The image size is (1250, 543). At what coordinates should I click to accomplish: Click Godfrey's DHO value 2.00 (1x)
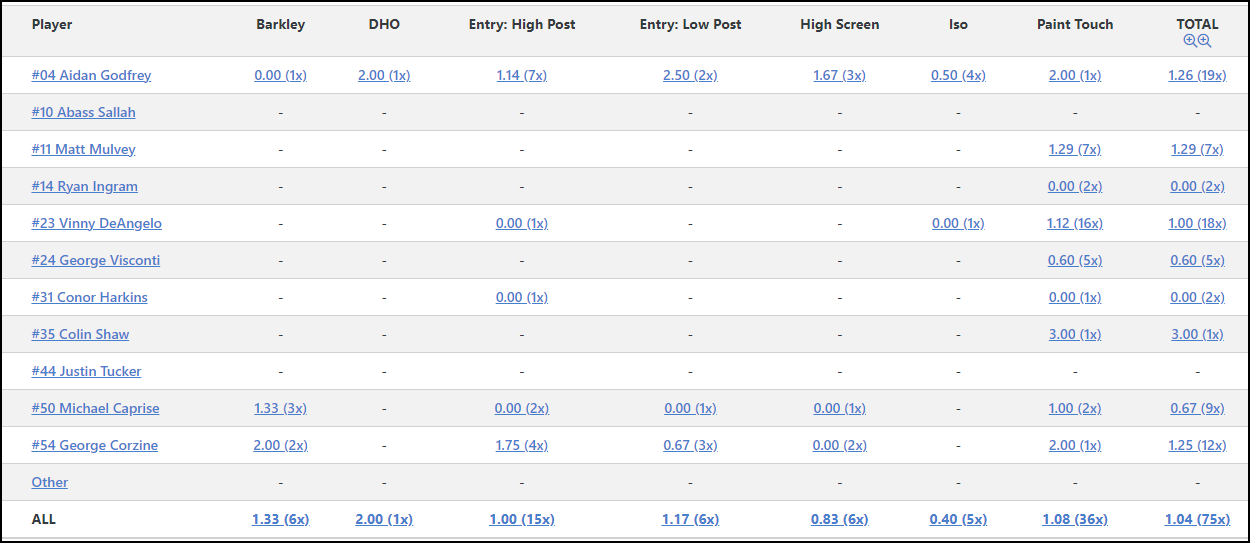pos(384,75)
